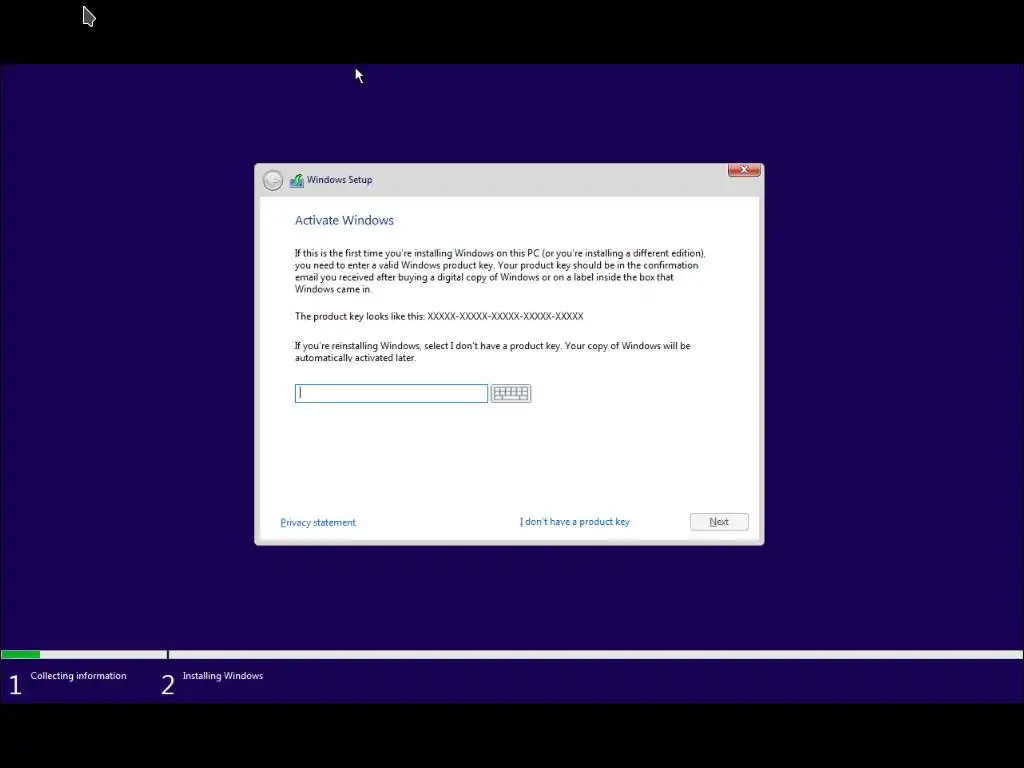The width and height of the screenshot is (1024, 768).
Task: Choose "I don't have a product key"
Action: click(575, 522)
